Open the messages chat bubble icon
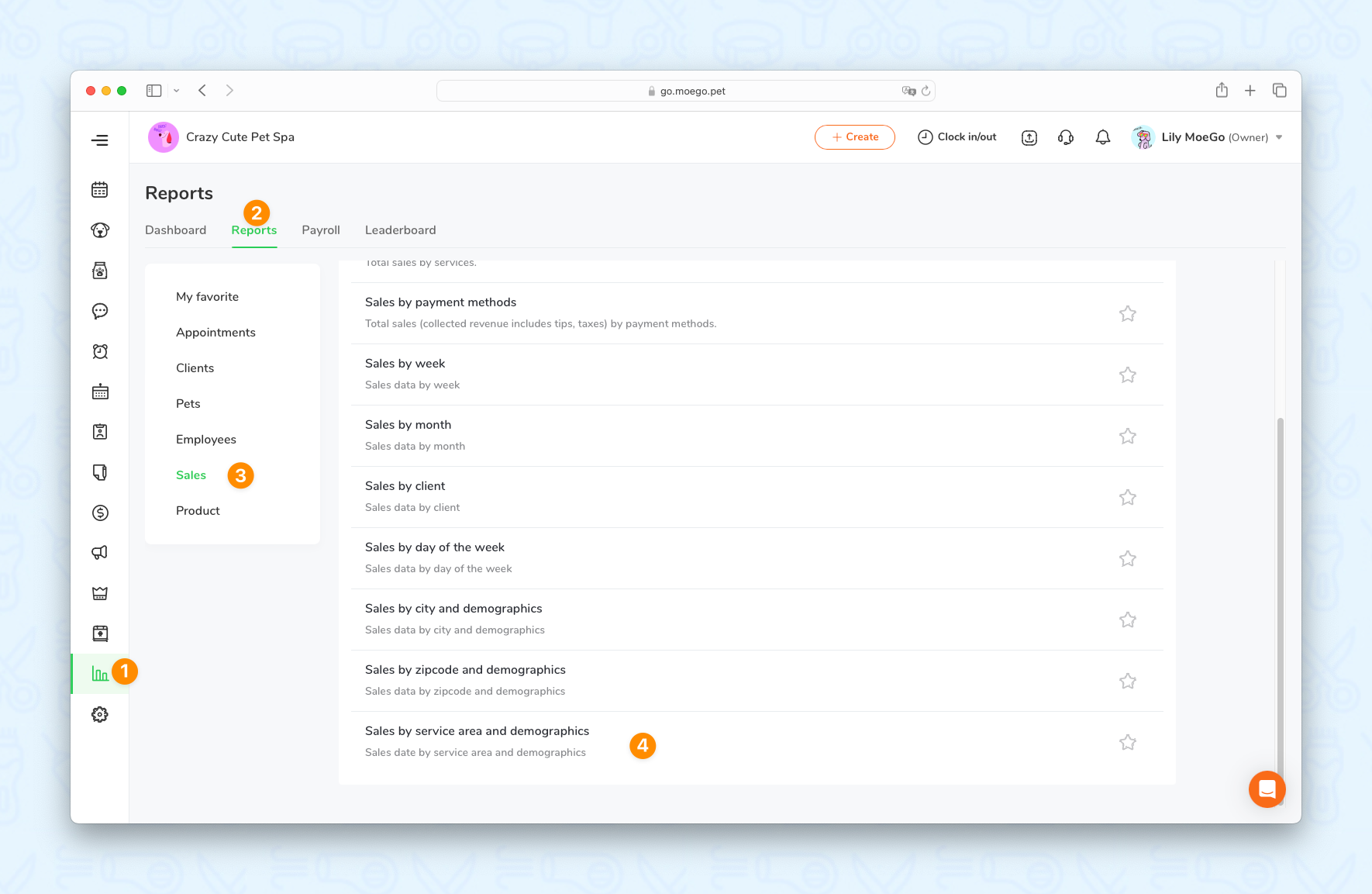This screenshot has height=894, width=1372. click(99, 311)
